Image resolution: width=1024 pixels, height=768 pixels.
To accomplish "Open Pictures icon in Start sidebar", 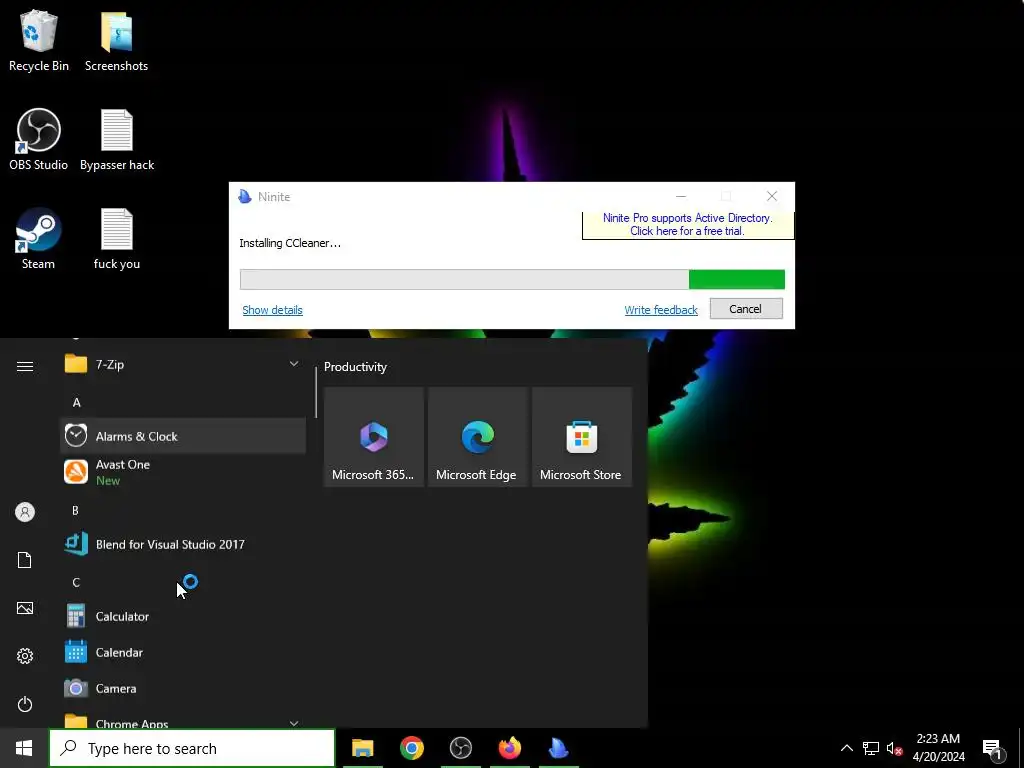I will click(25, 608).
